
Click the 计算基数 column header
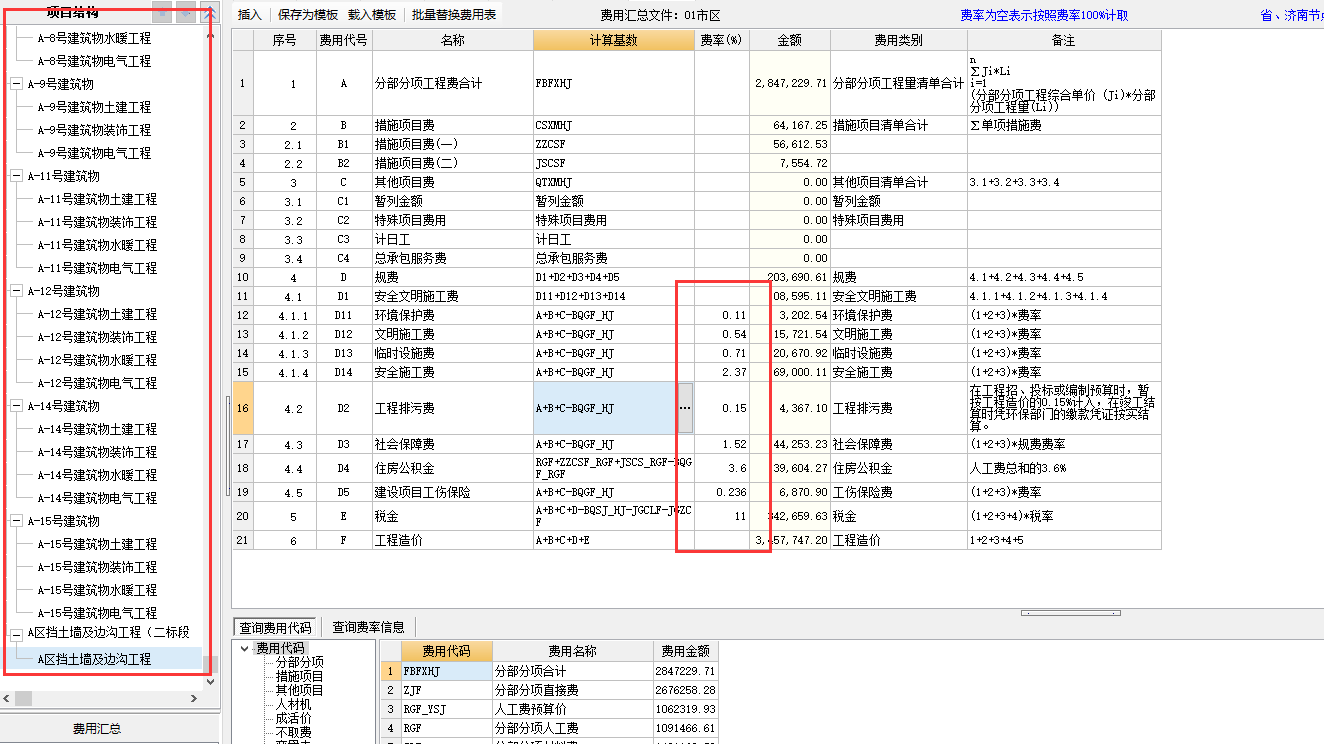pyautogui.click(x=613, y=40)
